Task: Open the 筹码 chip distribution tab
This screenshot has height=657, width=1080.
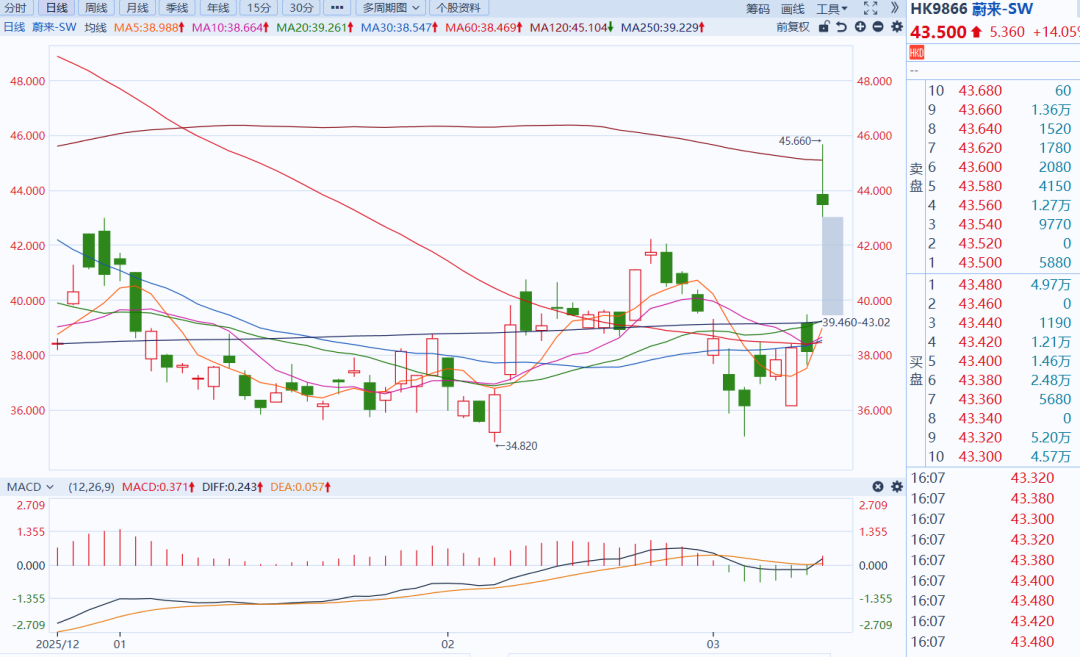Action: click(758, 9)
